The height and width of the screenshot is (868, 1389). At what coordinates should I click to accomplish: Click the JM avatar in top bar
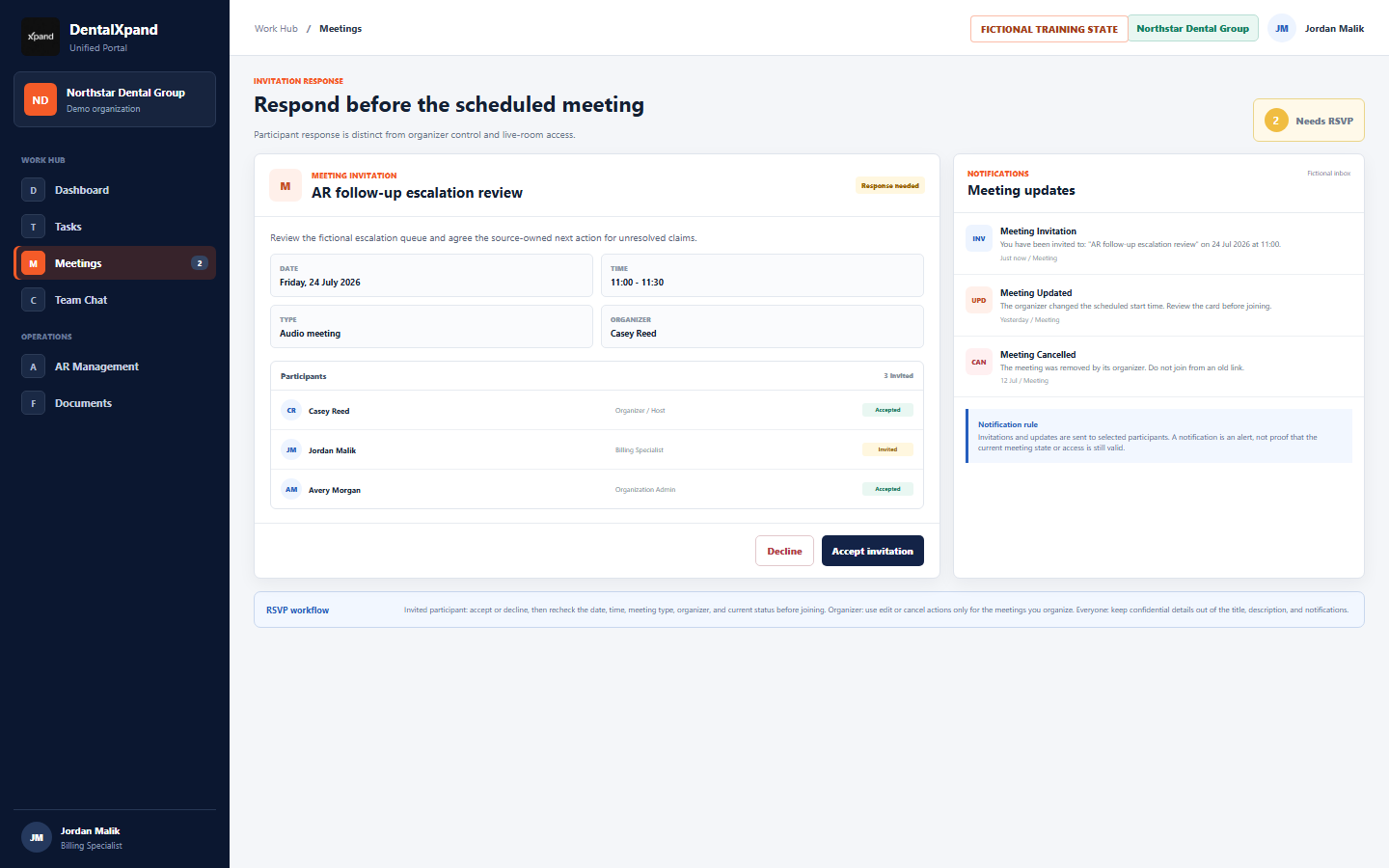(1281, 29)
